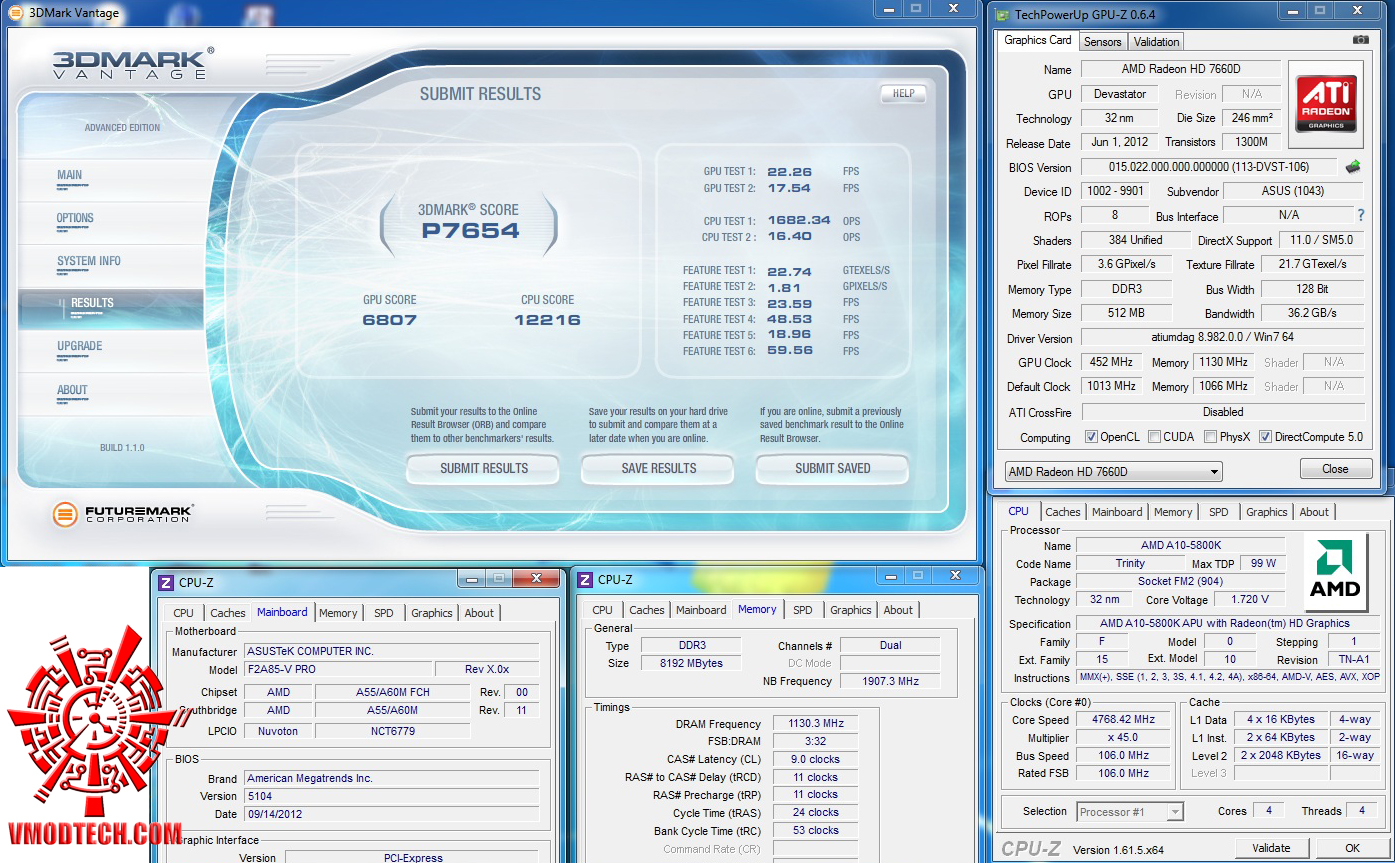The width and height of the screenshot is (1395, 863).
Task: Click the Validate button in CPU-Z
Action: click(1271, 848)
